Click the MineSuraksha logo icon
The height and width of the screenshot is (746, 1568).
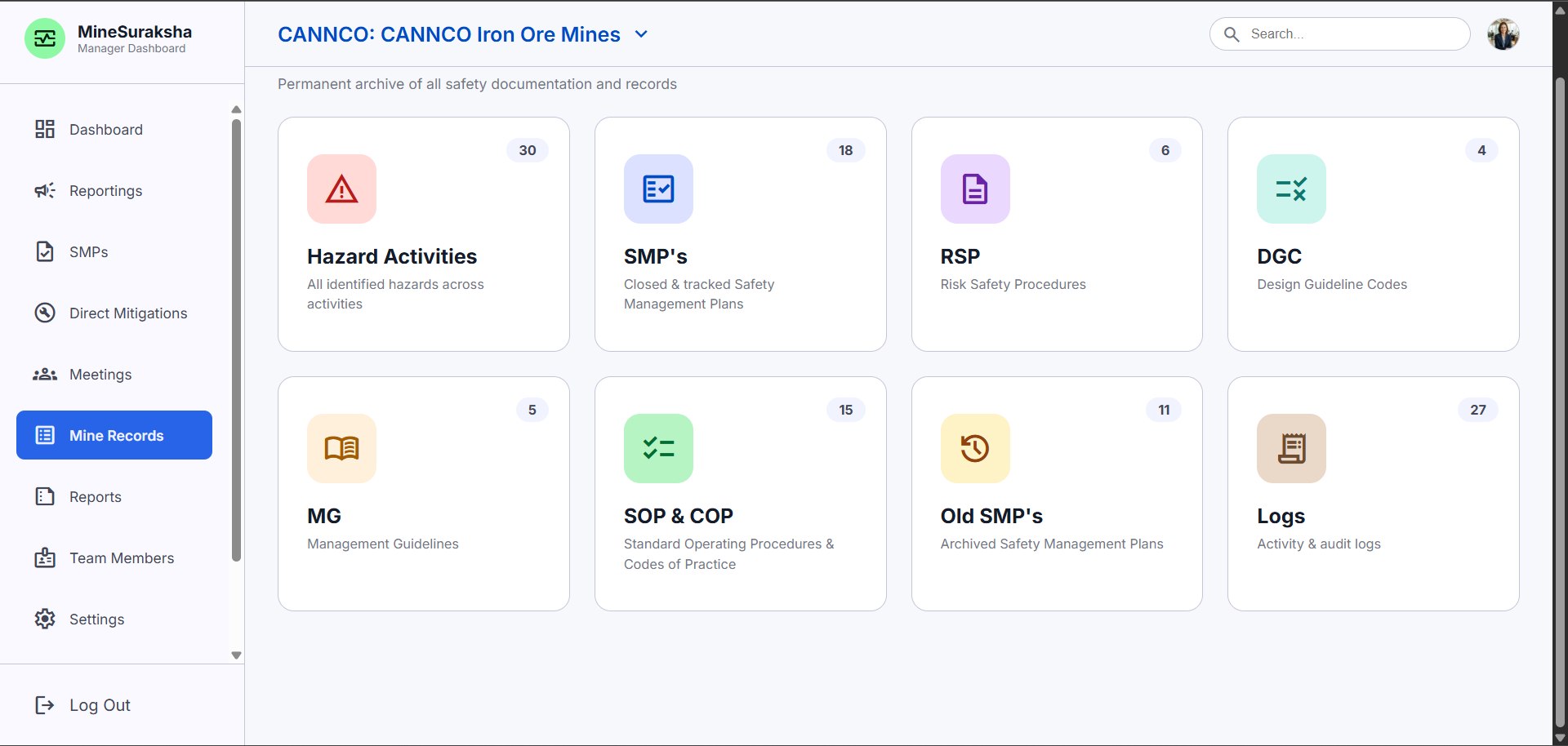click(x=45, y=38)
